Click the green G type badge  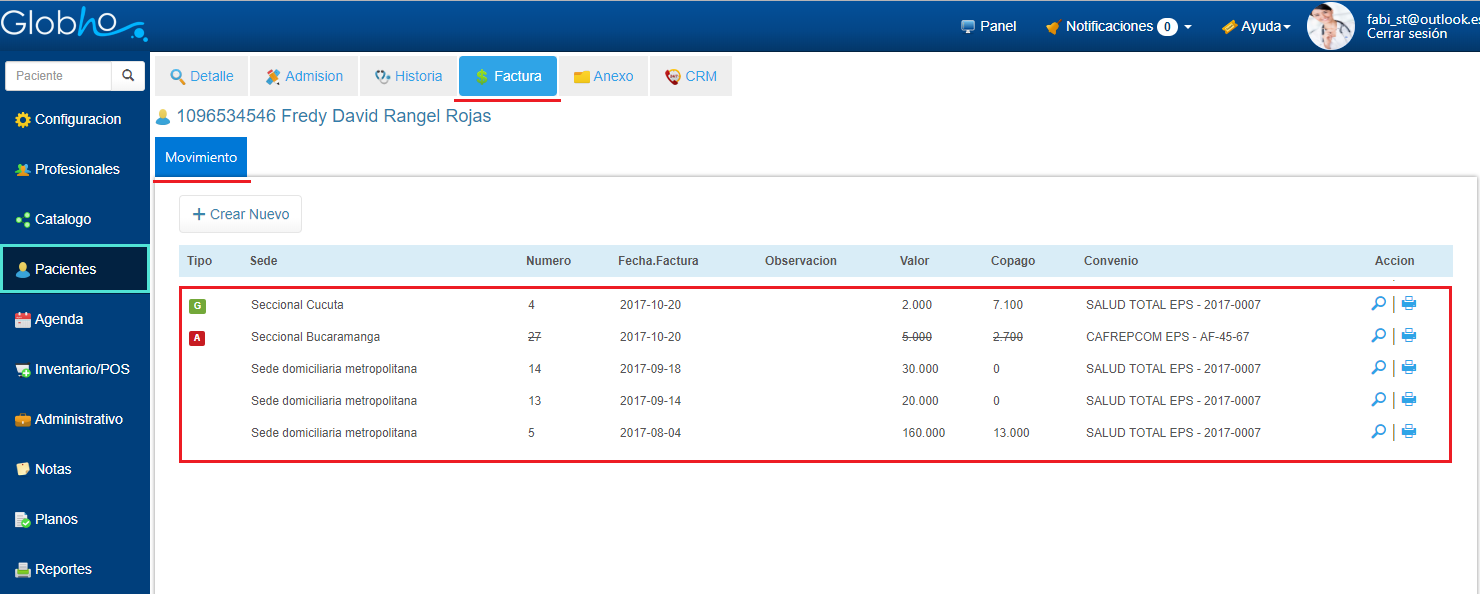click(x=197, y=305)
